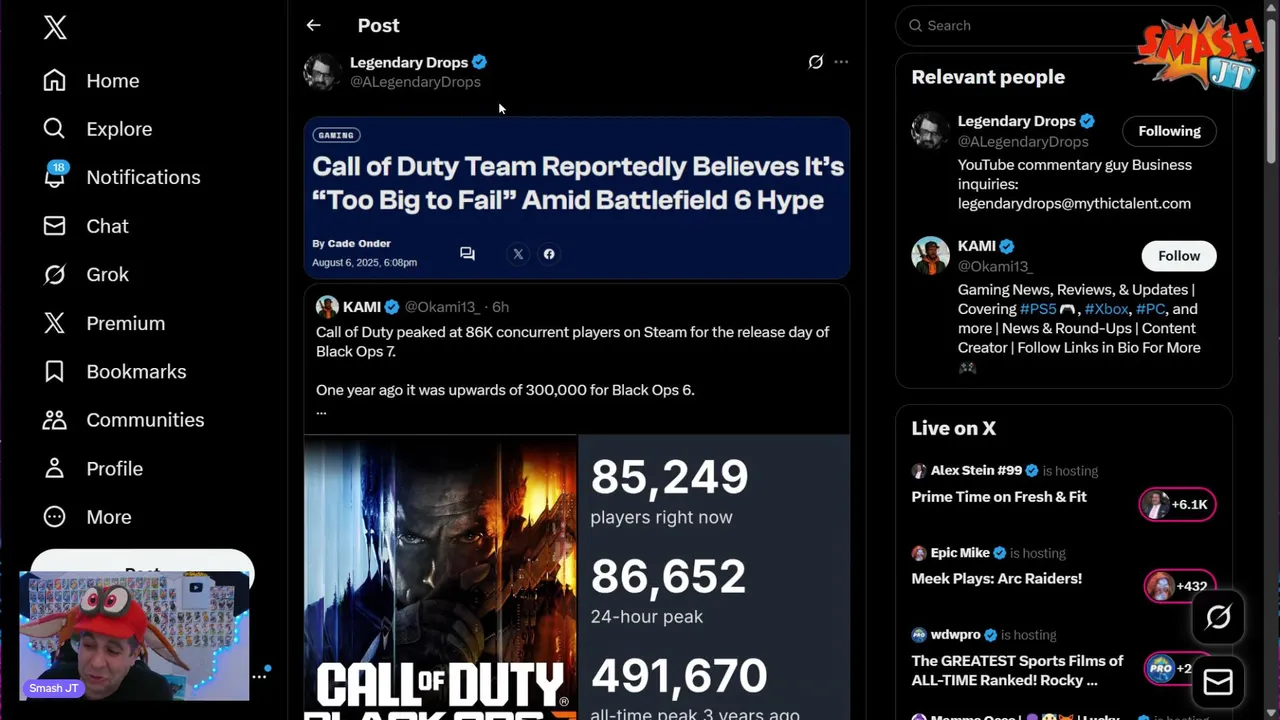Click KAMI avatar in quoted post
1280x720 pixels.
(x=327, y=307)
